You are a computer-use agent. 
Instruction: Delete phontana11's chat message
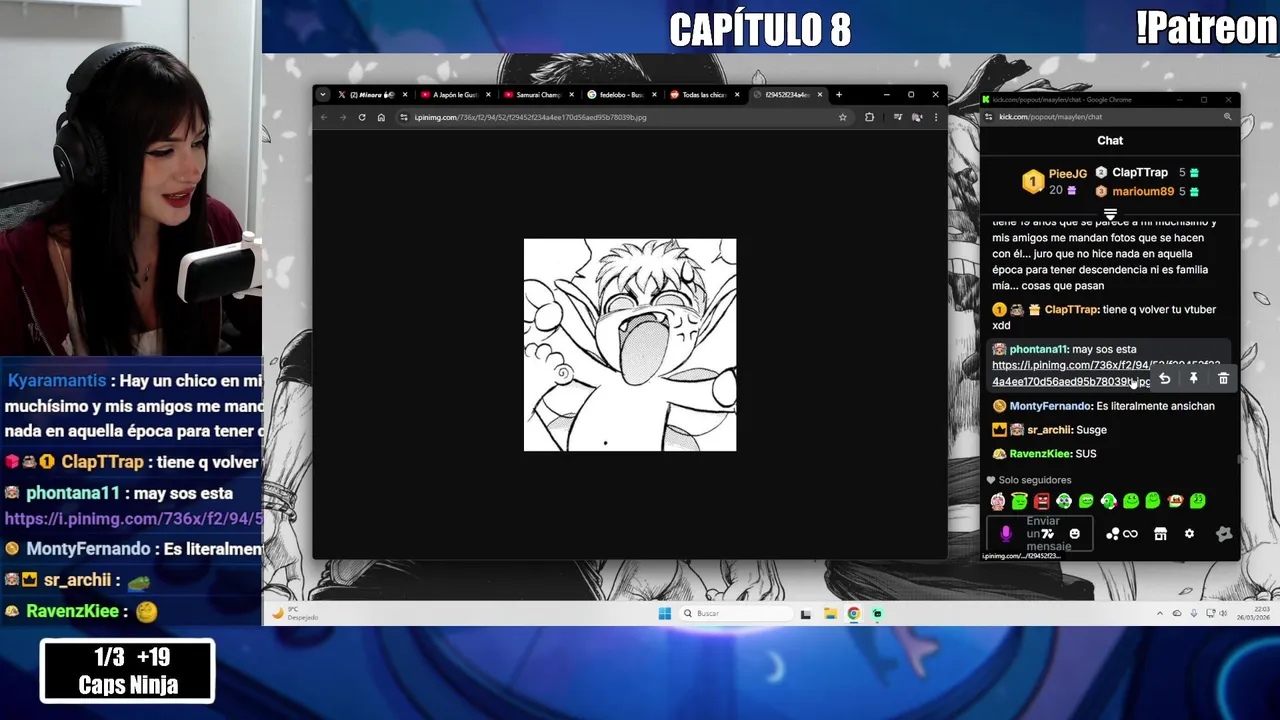[x=1223, y=379]
